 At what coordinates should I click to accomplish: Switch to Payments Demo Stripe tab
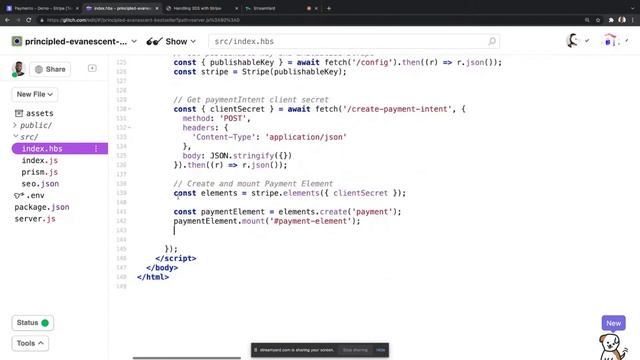point(42,8)
